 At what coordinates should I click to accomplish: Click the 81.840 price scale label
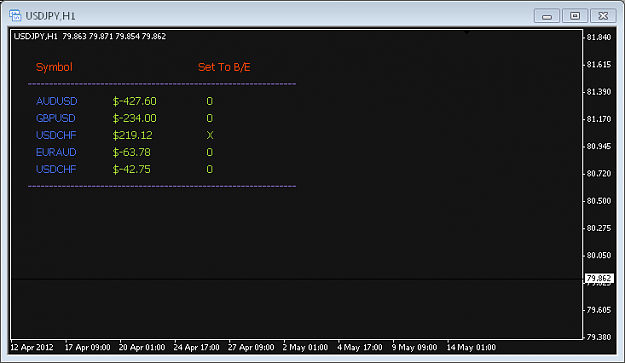[599, 37]
